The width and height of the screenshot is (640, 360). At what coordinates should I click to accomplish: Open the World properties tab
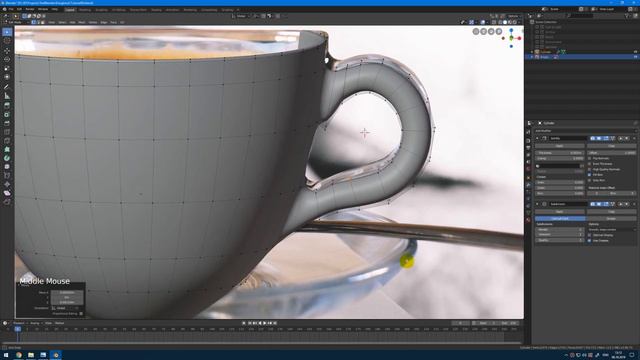tap(528, 169)
